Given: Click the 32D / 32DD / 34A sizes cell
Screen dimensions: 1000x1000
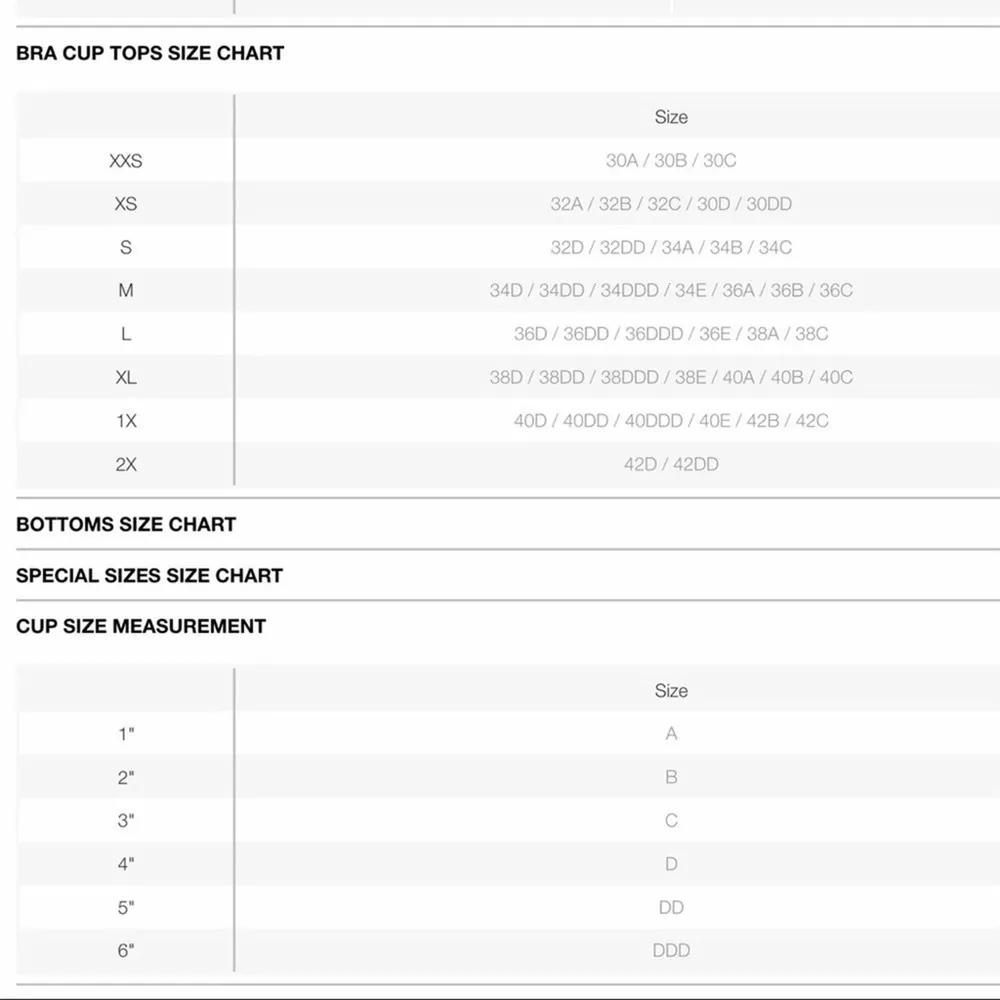Looking at the screenshot, I should tap(671, 247).
